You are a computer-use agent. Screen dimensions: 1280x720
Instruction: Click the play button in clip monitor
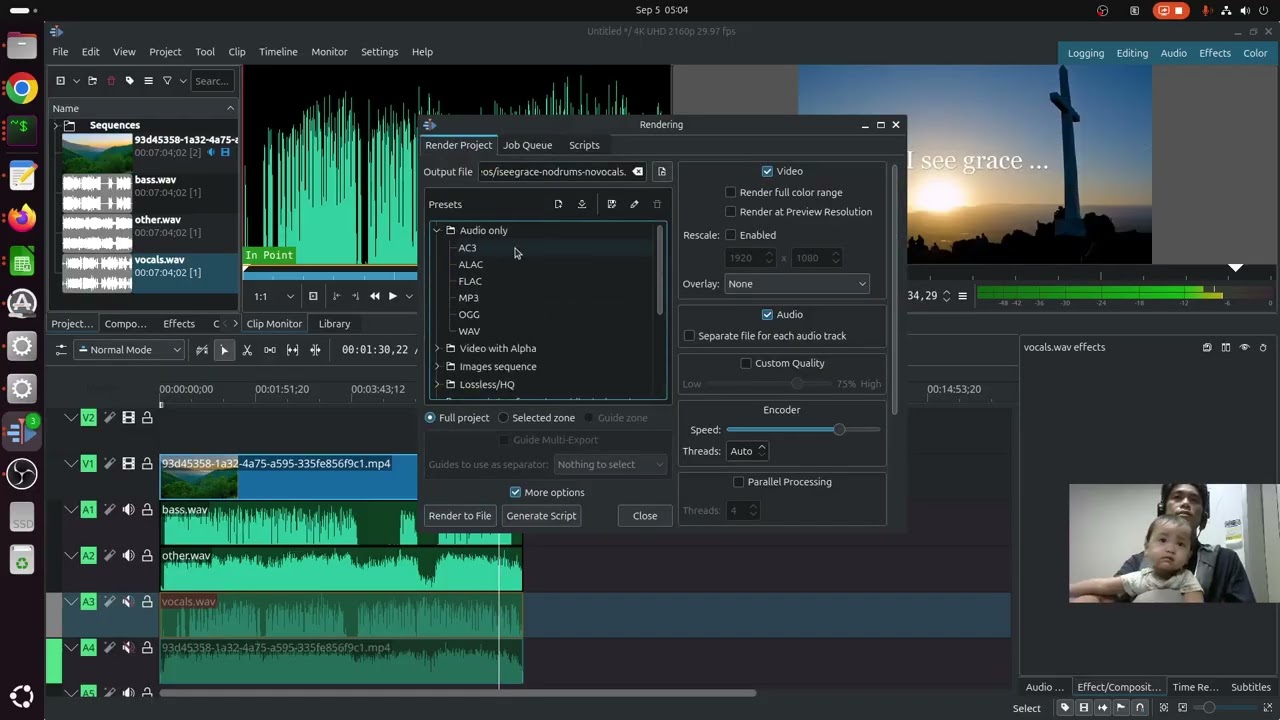tap(393, 296)
